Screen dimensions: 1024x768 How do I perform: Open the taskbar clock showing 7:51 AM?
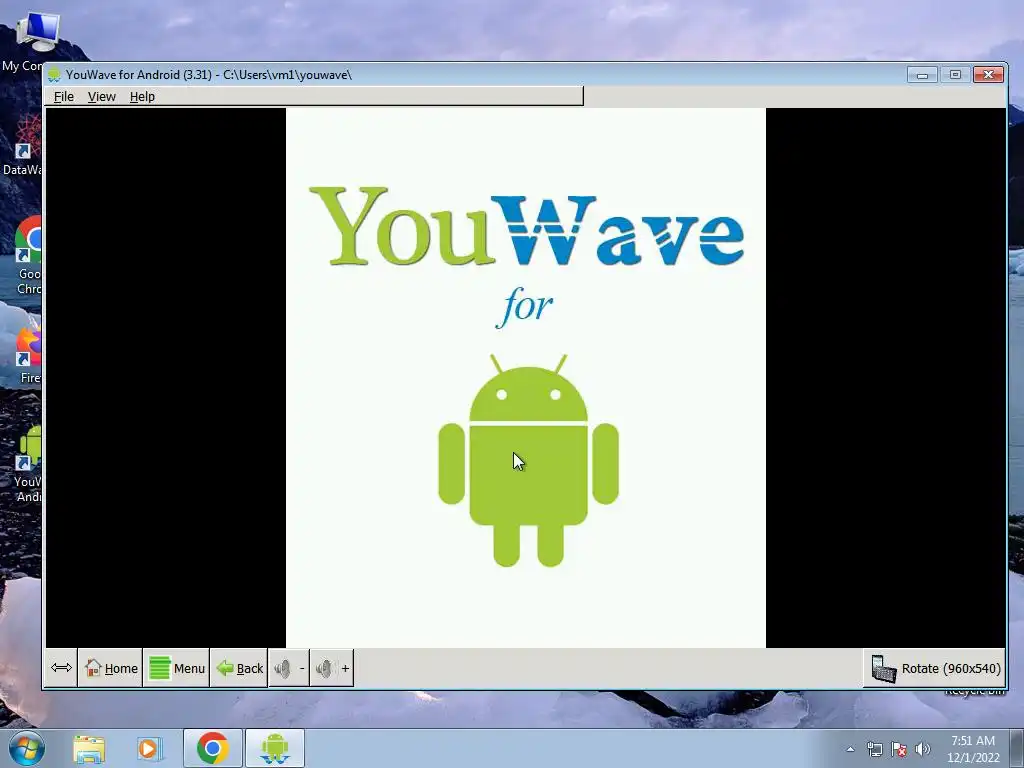(973, 749)
